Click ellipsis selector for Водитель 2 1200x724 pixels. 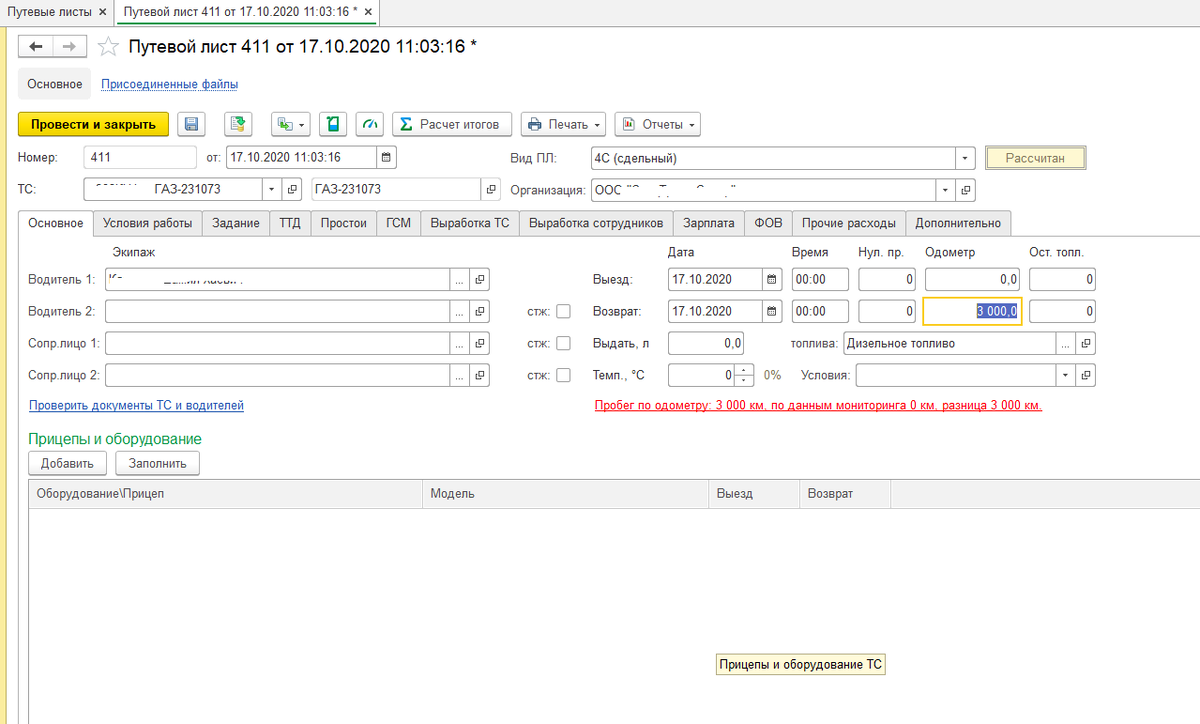coord(459,311)
